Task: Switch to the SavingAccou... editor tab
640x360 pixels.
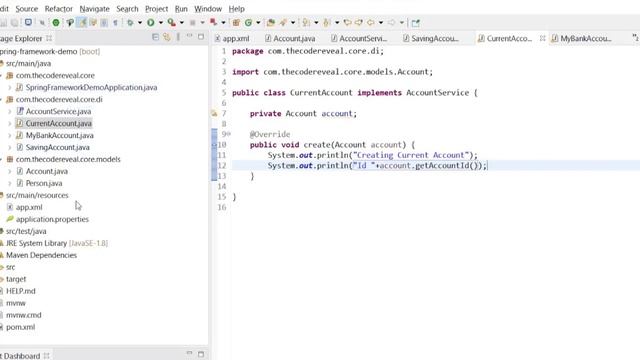Action: click(x=431, y=38)
